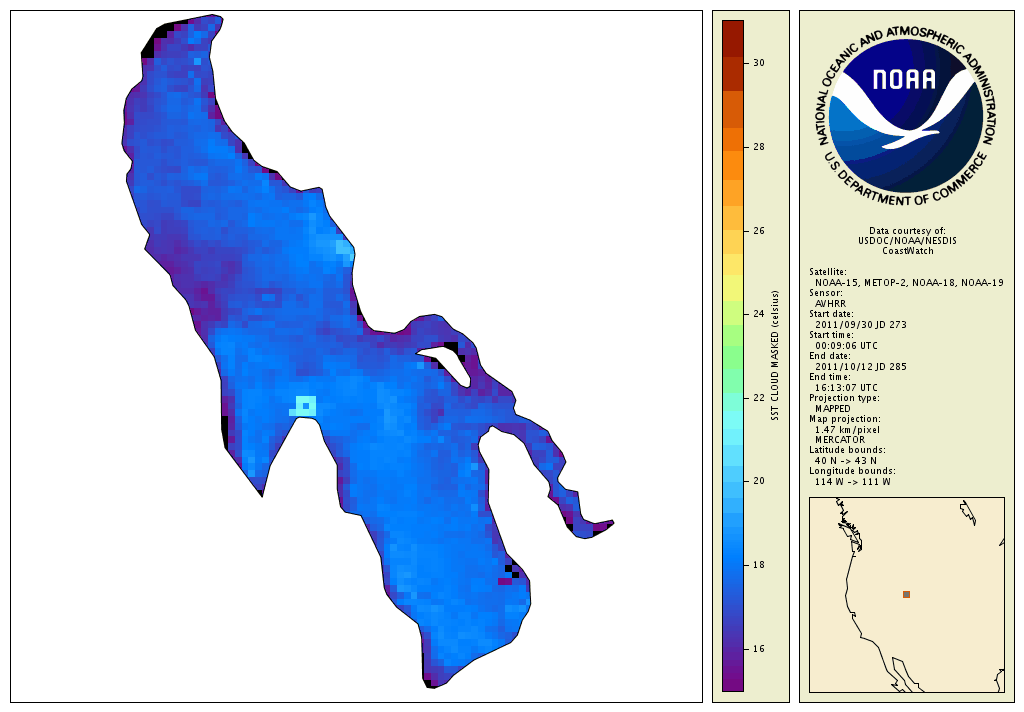
Task: Click the satellite list 'NOAA-15, METOP-2, NOAA-18, NOAA-19'
Action: click(909, 283)
